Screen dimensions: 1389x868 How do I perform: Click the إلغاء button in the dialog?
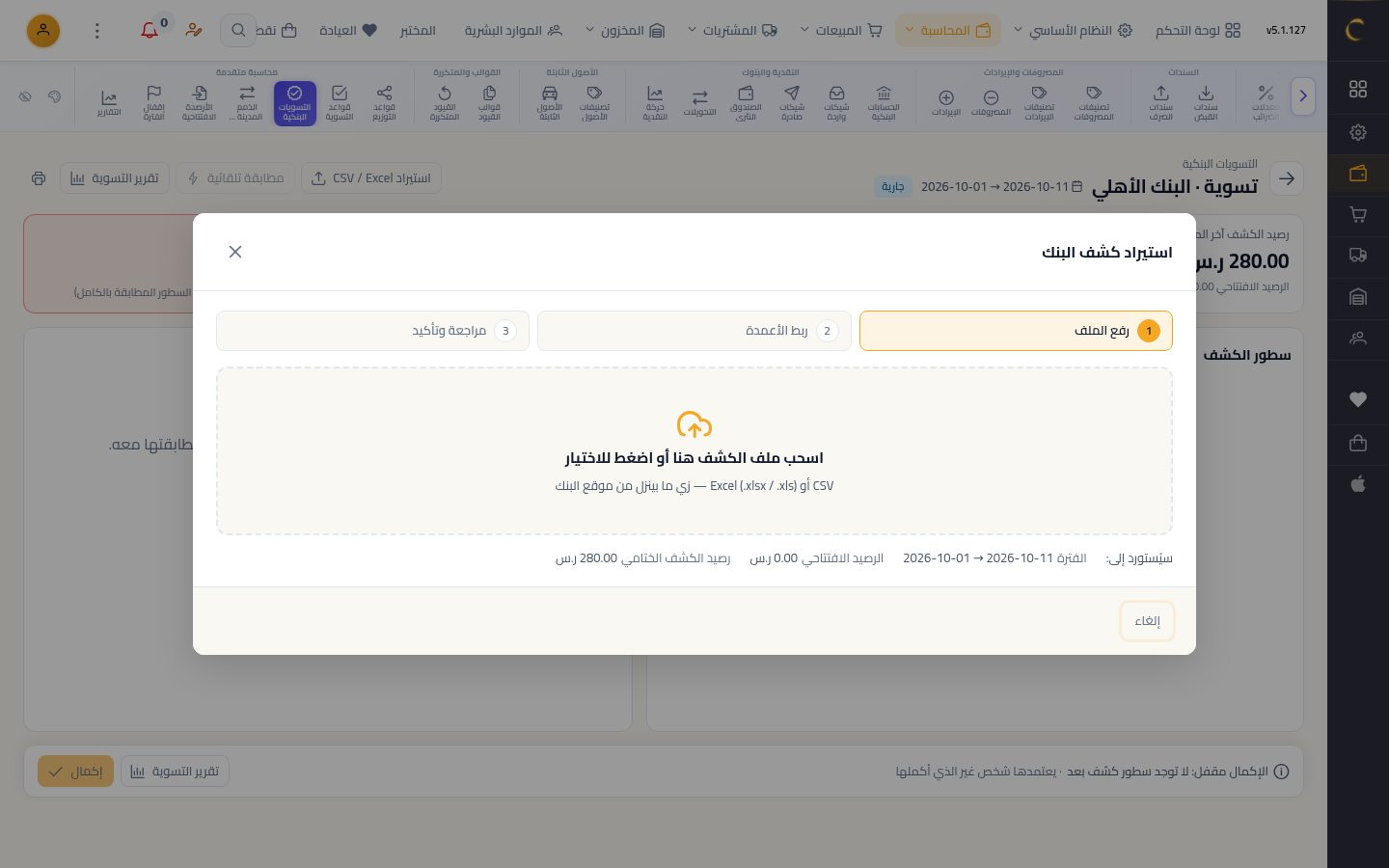click(x=1147, y=621)
